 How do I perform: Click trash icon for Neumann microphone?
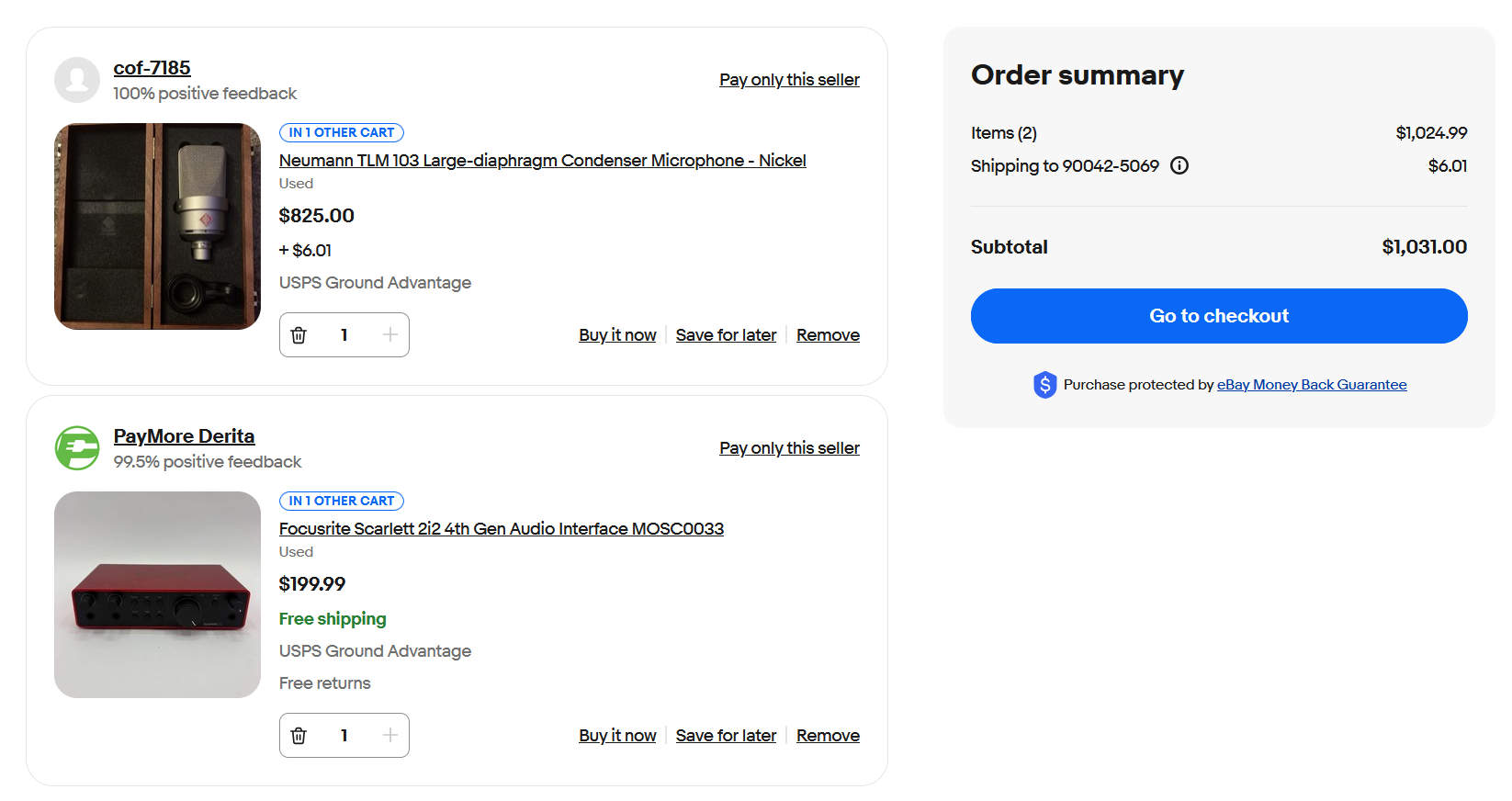coord(299,335)
